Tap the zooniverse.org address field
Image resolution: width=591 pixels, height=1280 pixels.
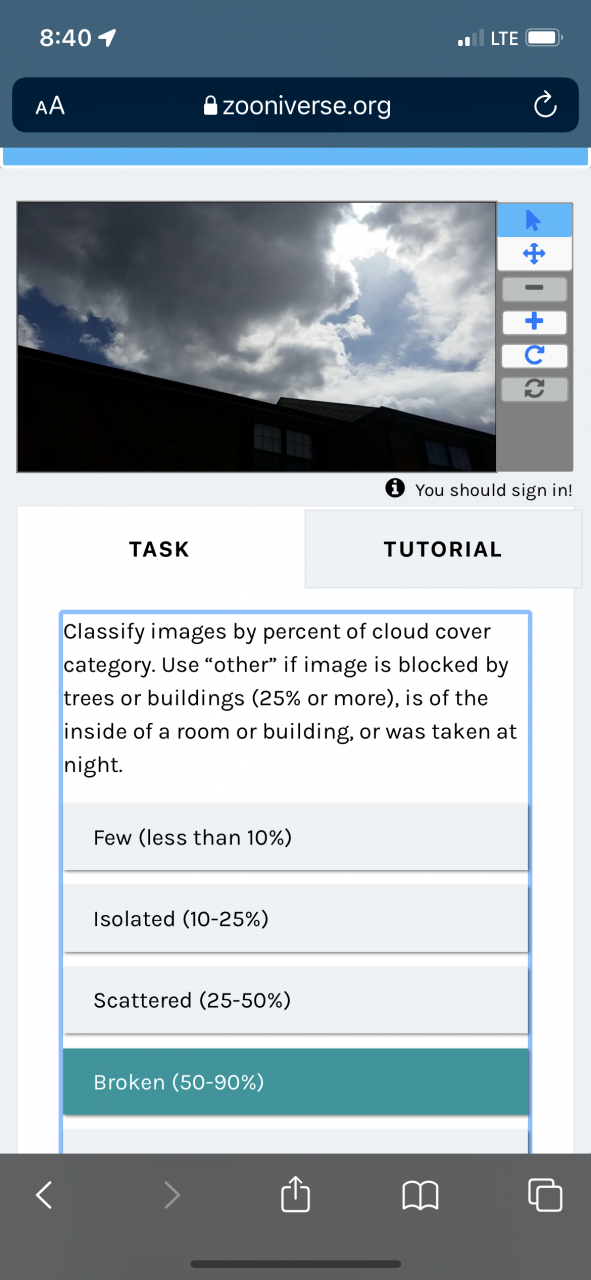(296, 105)
